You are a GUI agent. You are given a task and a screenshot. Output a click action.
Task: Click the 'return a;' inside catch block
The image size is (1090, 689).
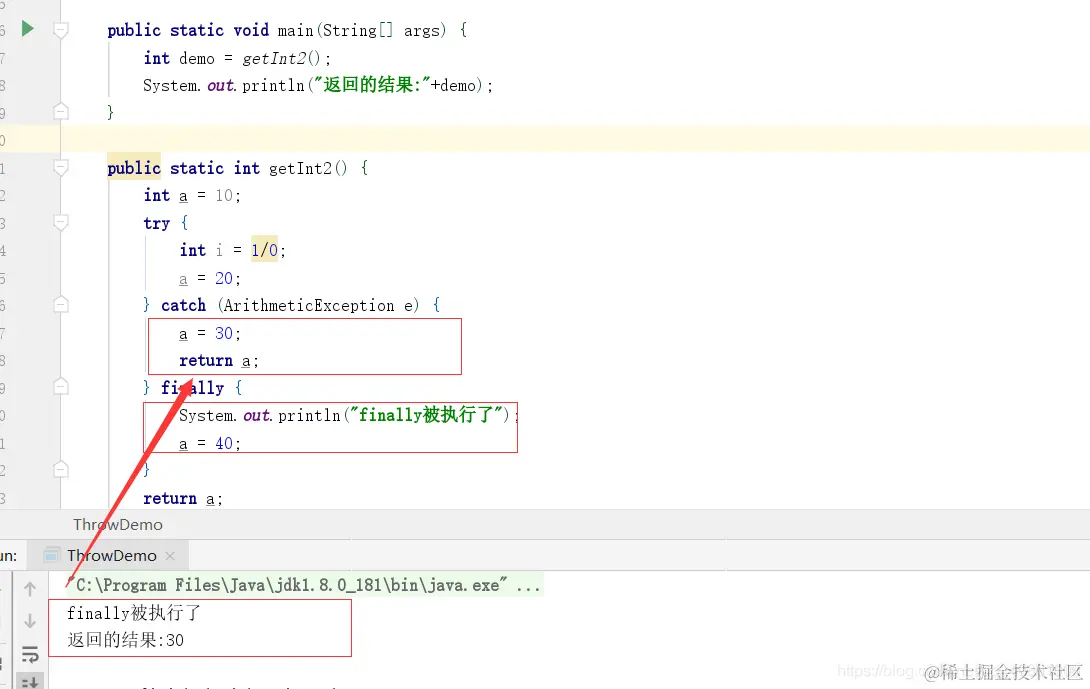point(218,361)
